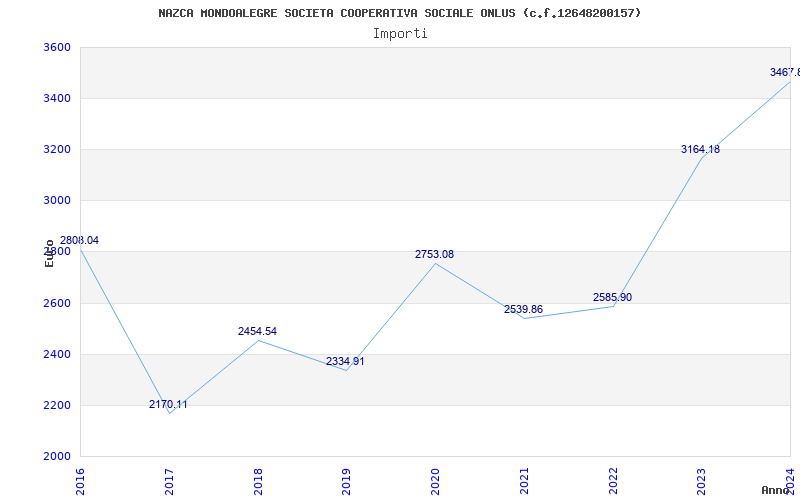
Task: Select the 2170.11 data label
Action: click(168, 405)
